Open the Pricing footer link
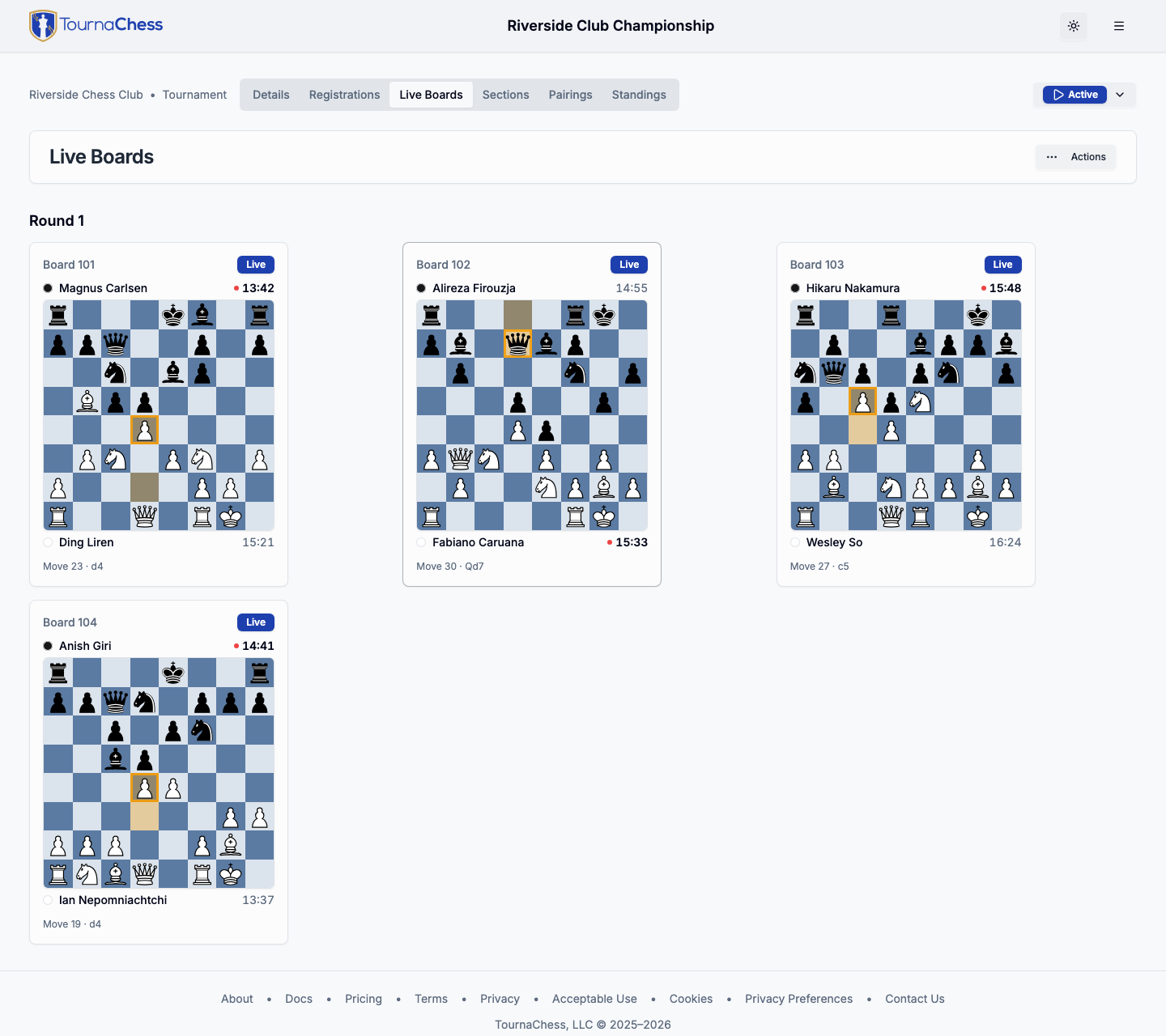This screenshot has height=1036, width=1166. [x=364, y=999]
